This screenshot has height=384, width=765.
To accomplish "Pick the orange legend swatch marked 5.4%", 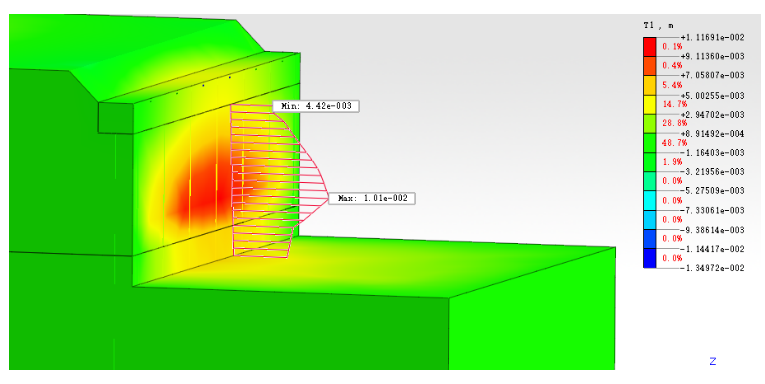I will click(x=649, y=85).
